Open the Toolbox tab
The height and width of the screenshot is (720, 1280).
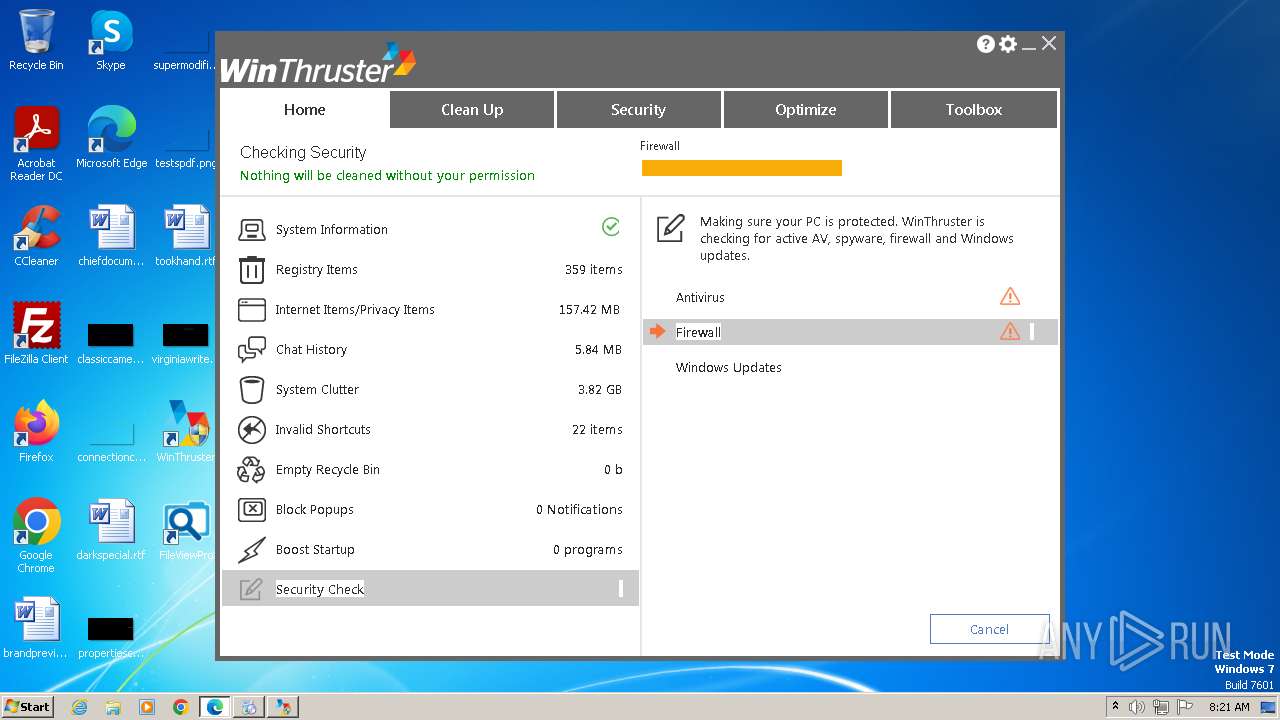tap(973, 110)
